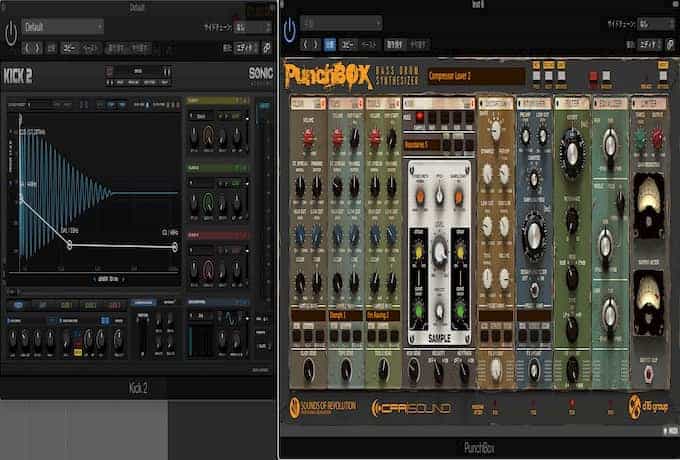Toggle the Limiter module power switch in PunchBox
This screenshot has width=680, height=460.
634,104
